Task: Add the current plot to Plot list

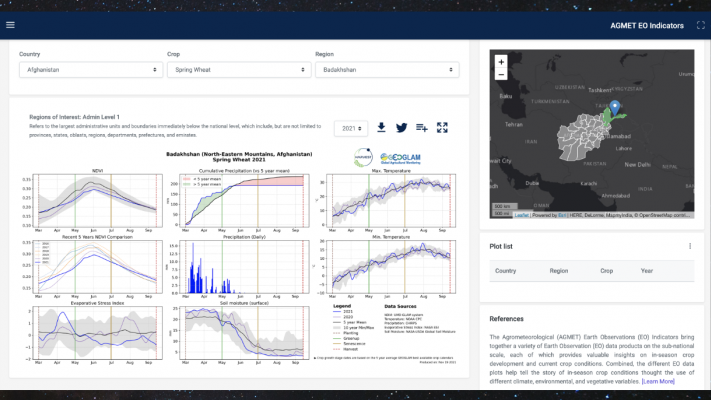Action: point(422,128)
